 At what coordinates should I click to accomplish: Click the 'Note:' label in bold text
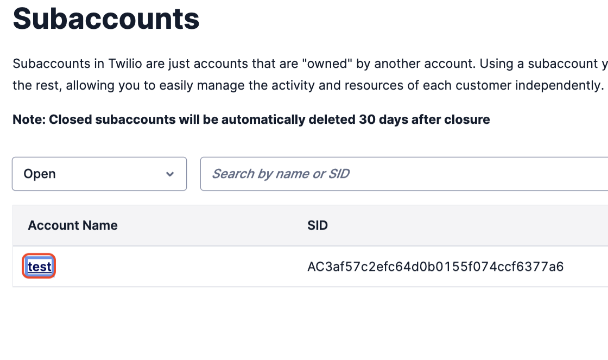29,119
